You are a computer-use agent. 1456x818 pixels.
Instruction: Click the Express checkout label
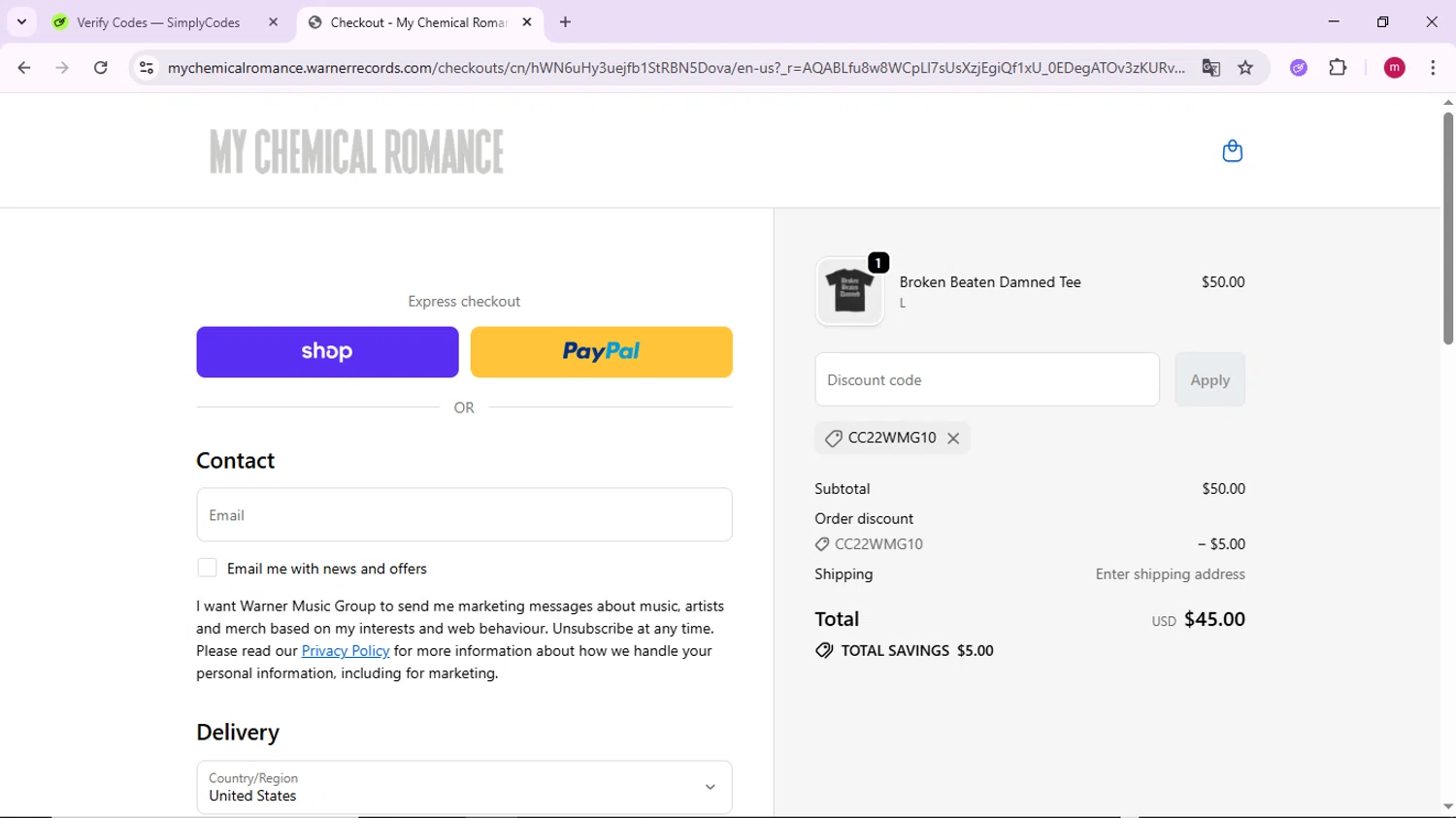pyautogui.click(x=464, y=302)
